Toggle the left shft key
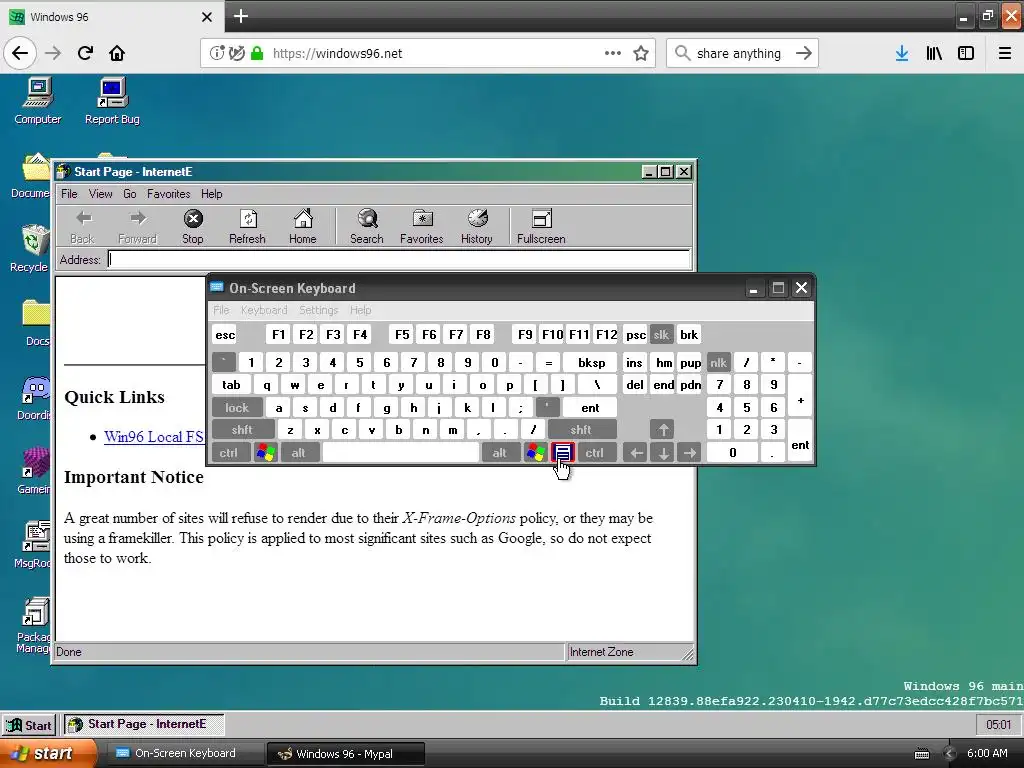 click(x=242, y=430)
